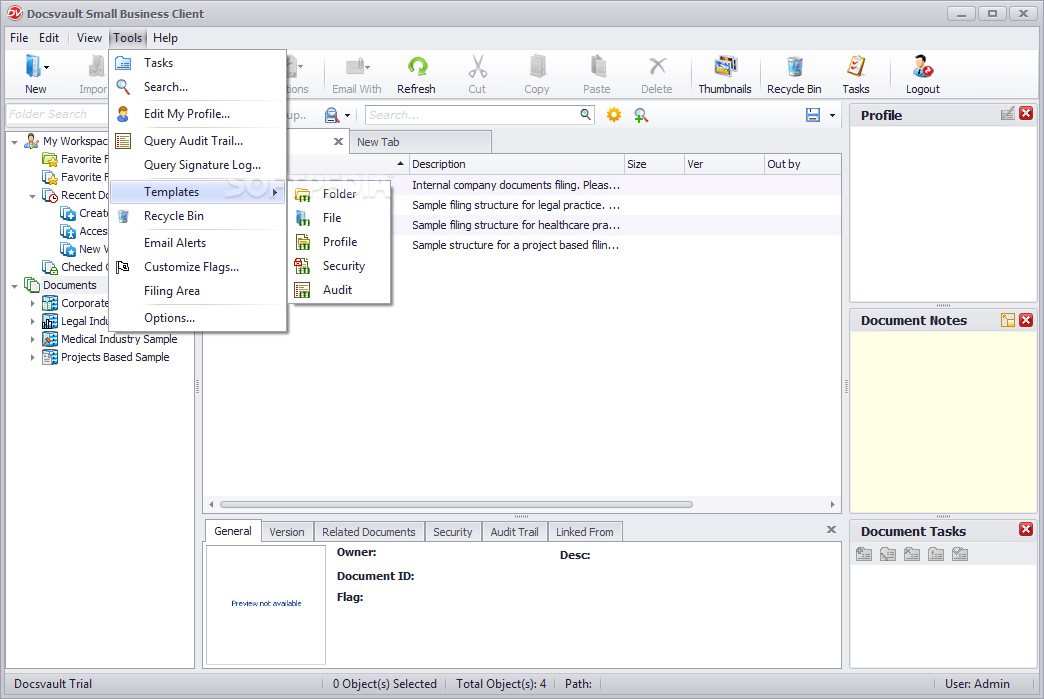Image resolution: width=1044 pixels, height=699 pixels.
Task: Choose Folder templates in submenu
Action: pyautogui.click(x=340, y=194)
